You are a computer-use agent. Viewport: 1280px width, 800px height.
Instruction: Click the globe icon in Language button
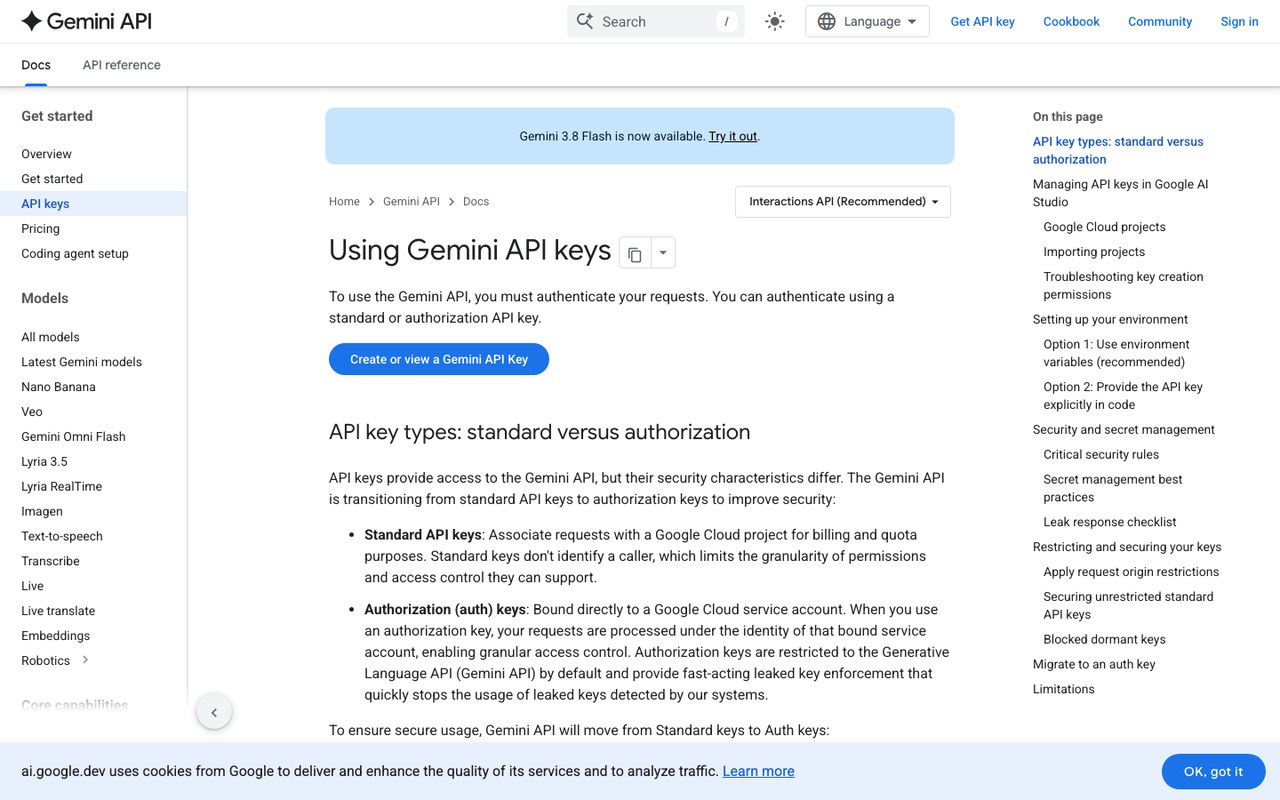(x=826, y=21)
